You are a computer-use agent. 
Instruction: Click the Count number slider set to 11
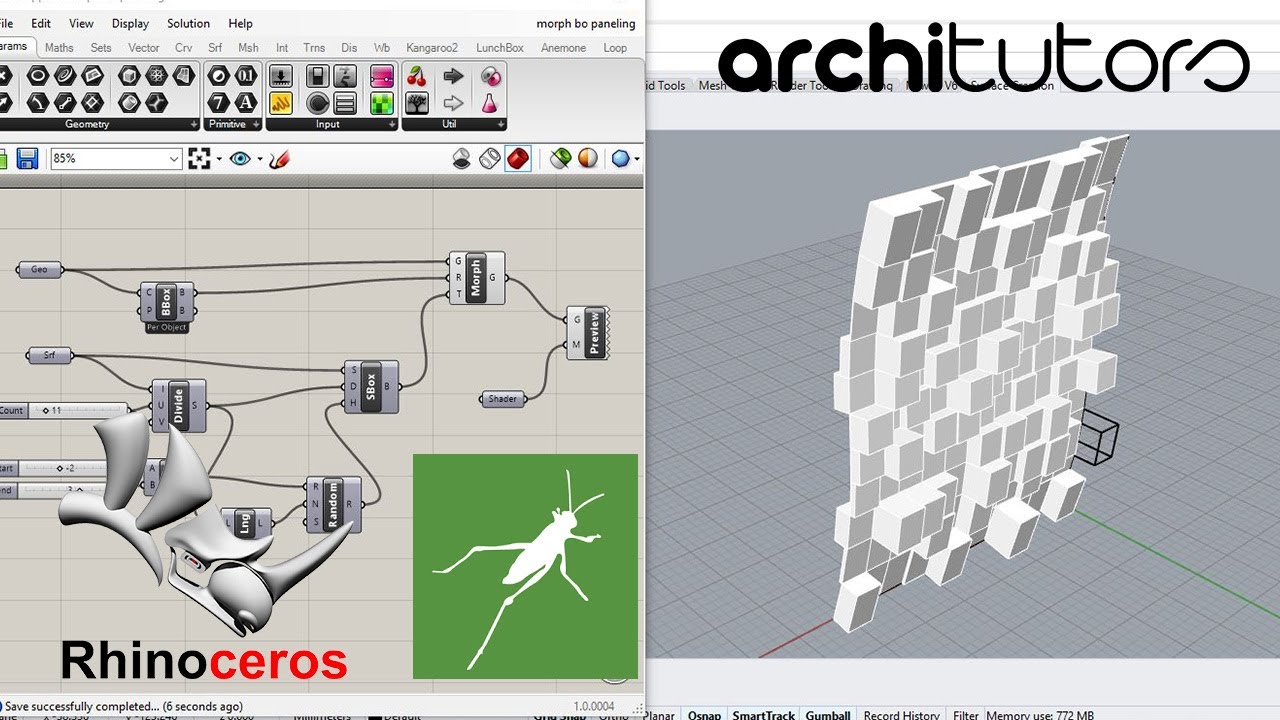[63, 411]
